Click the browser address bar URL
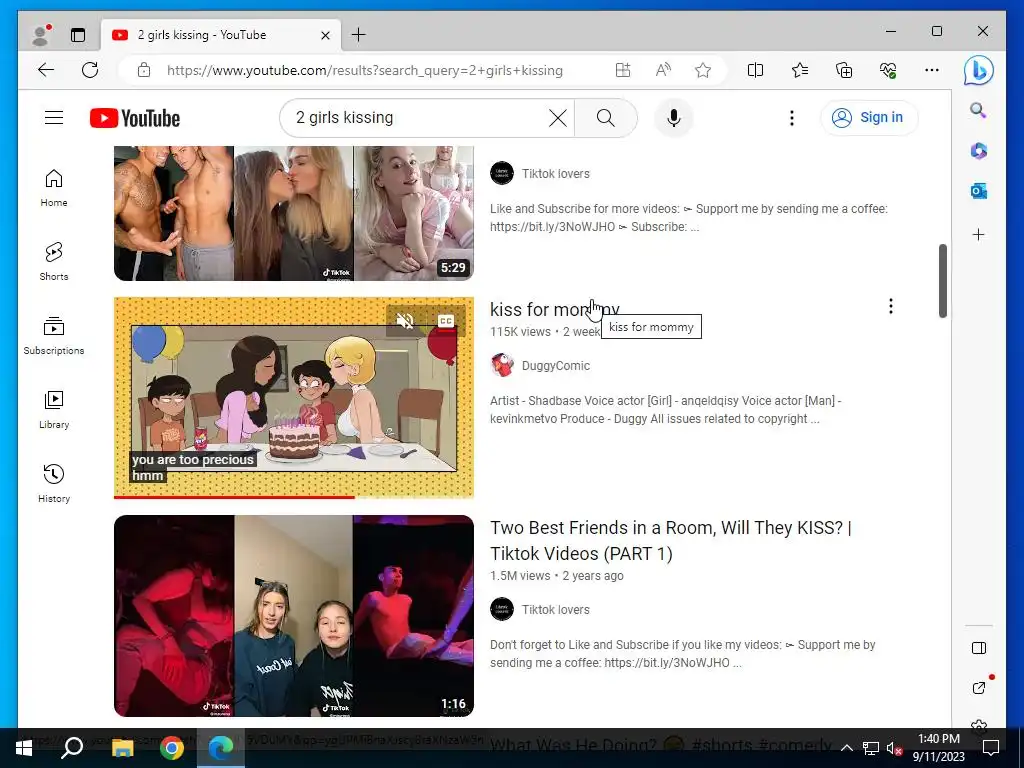The width and height of the screenshot is (1024, 768). pyautogui.click(x=364, y=71)
